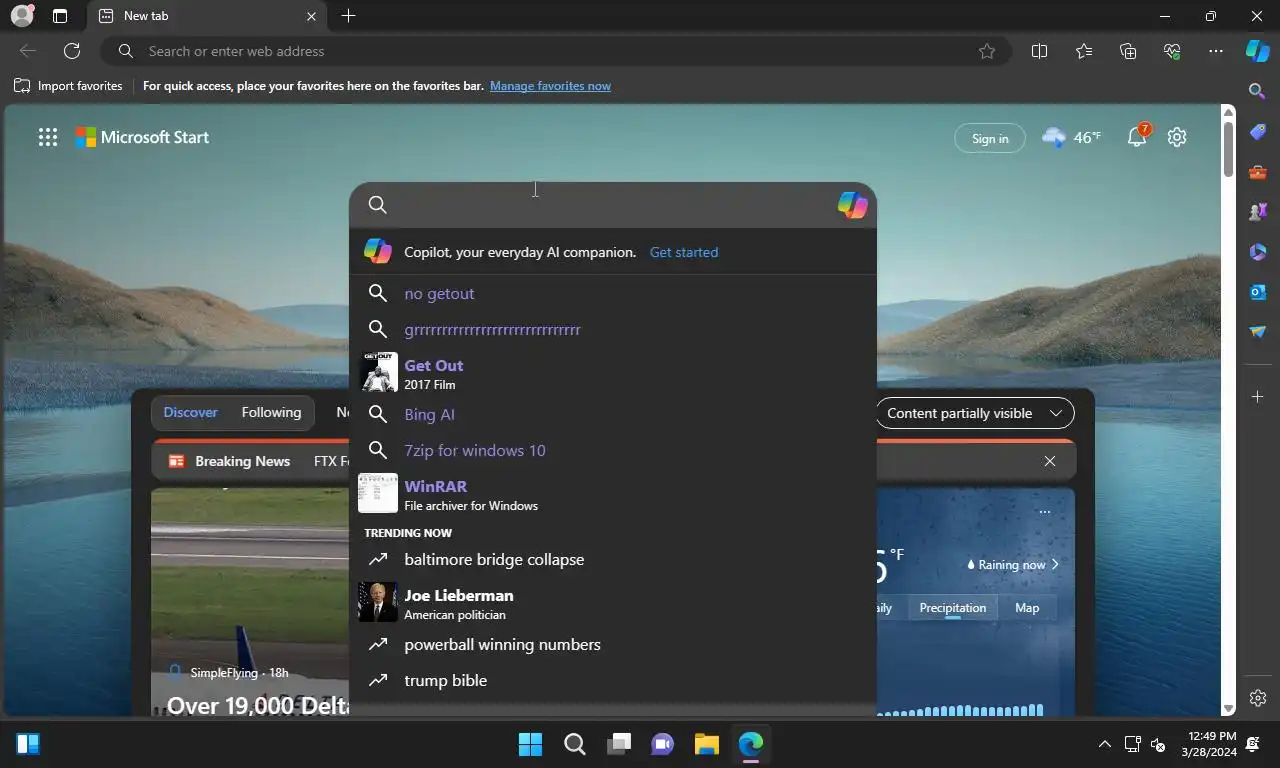
Task: Select the 'no getout' search suggestion
Action: tap(613, 293)
